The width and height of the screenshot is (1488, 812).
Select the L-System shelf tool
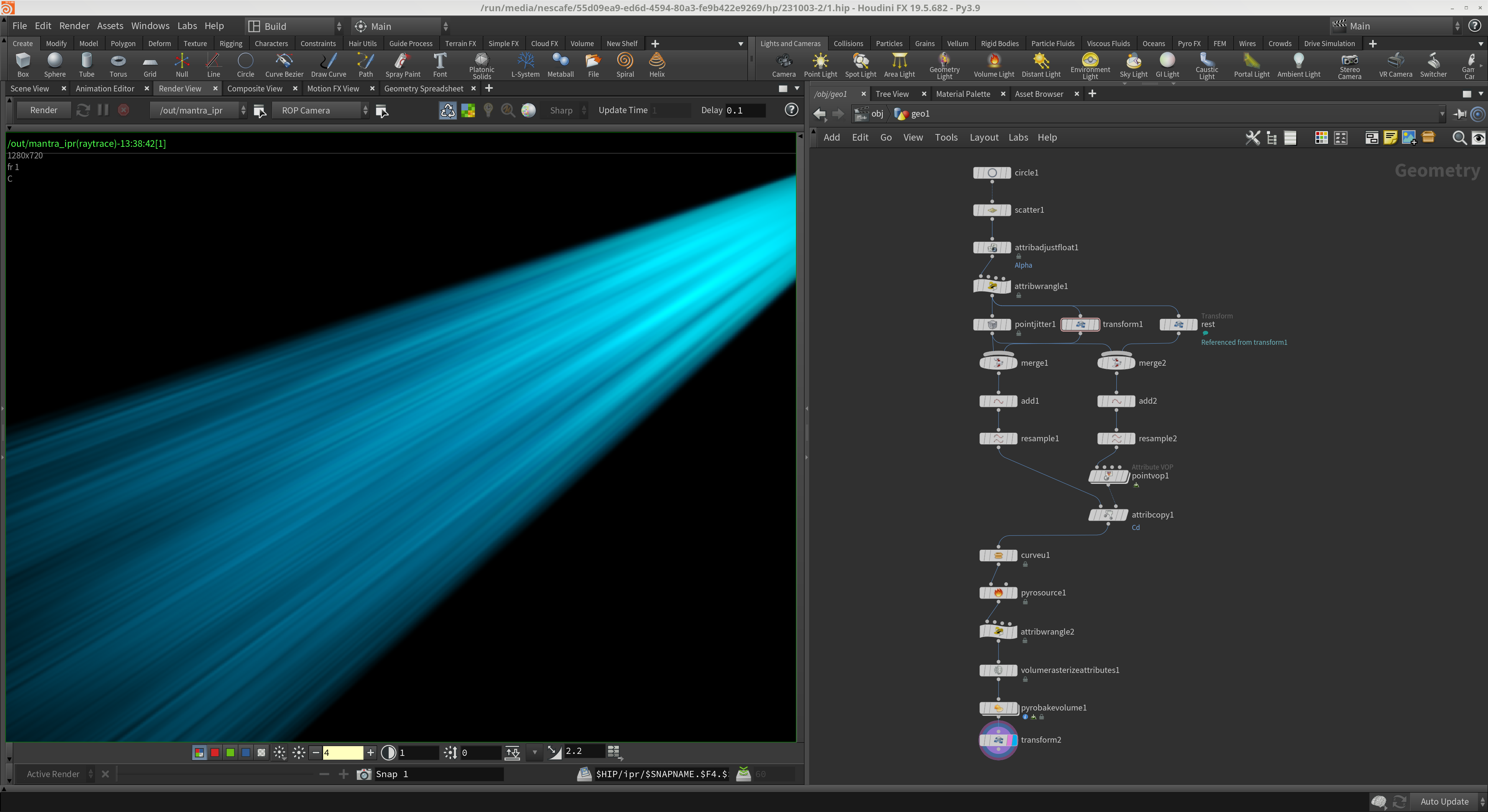coord(525,65)
